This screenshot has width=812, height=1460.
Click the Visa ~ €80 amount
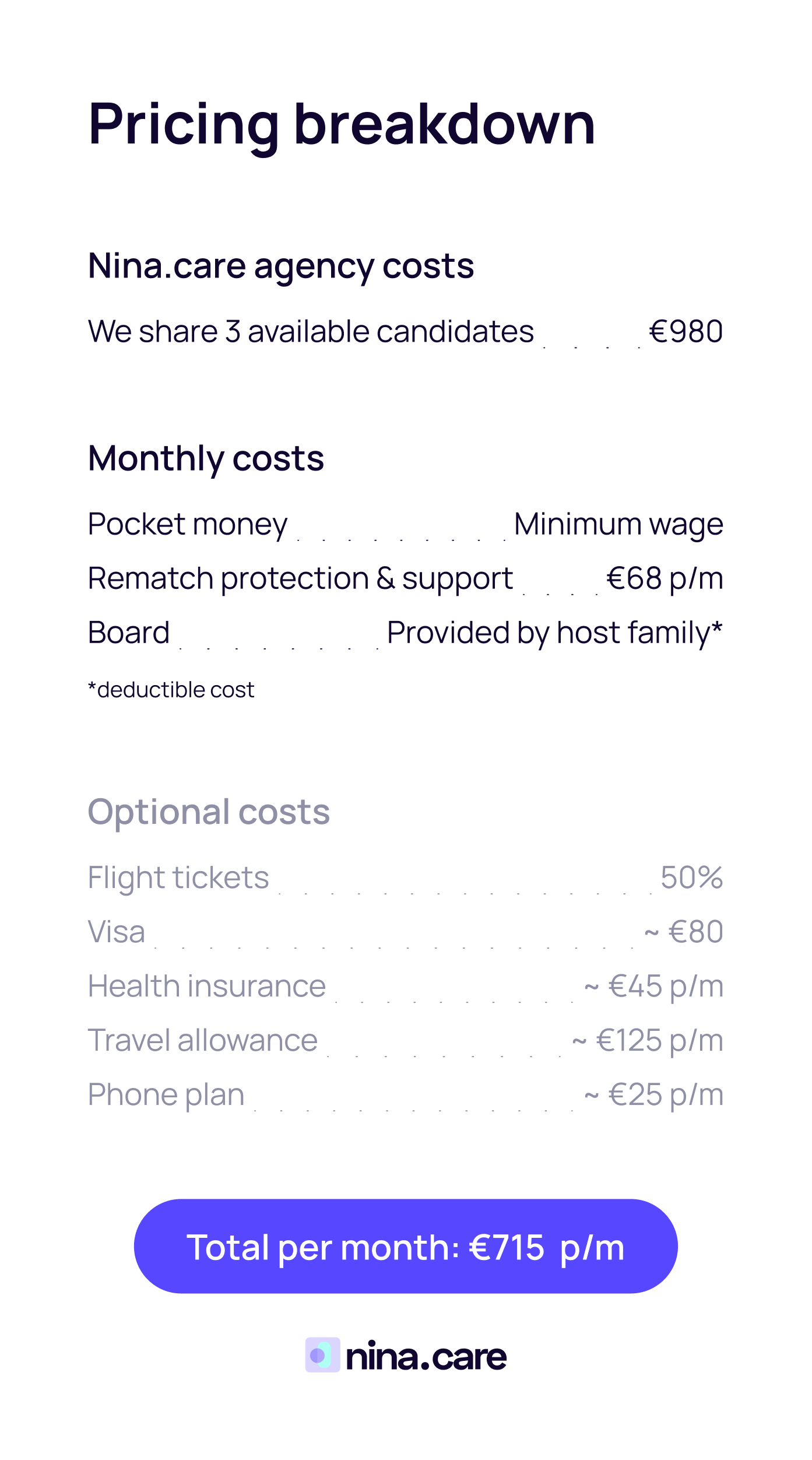point(684,931)
